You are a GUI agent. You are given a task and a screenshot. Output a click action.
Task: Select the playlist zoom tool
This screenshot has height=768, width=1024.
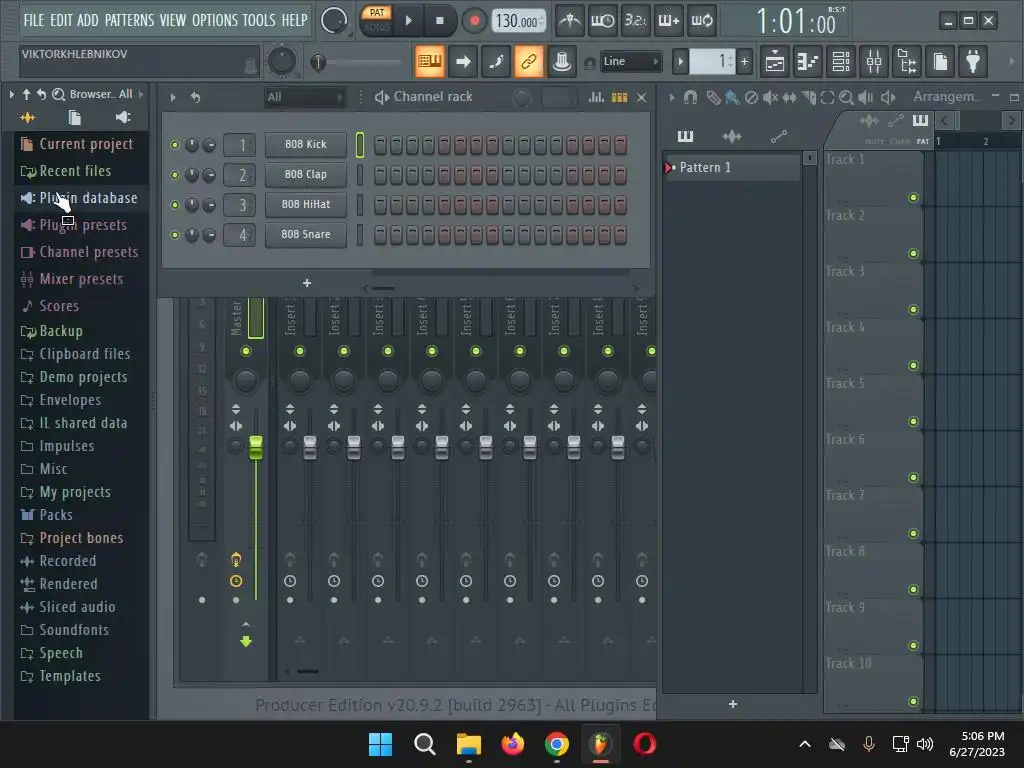[846, 97]
